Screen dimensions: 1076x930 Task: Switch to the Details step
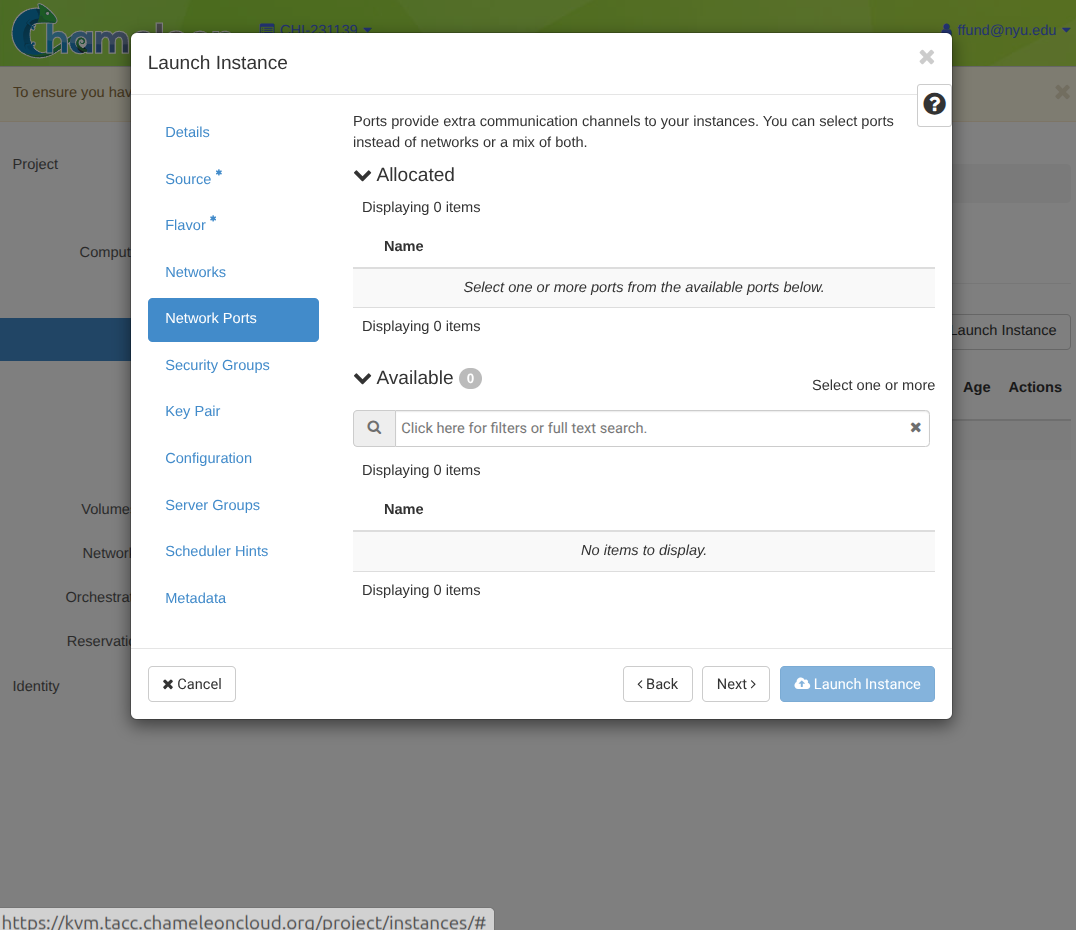(x=187, y=132)
